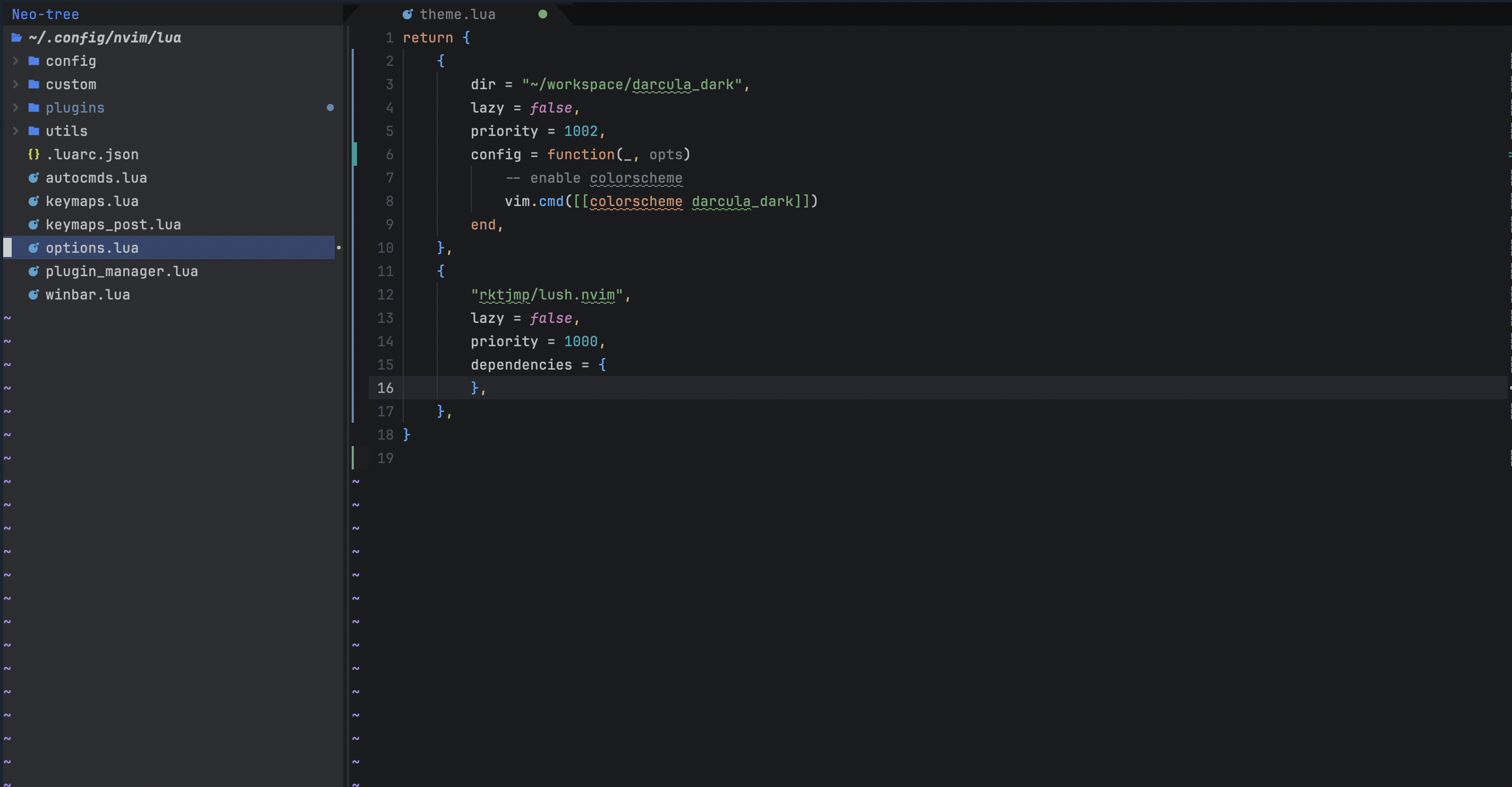Image resolution: width=1512 pixels, height=787 pixels.
Task: Click the Neo-tree panel title
Action: (45, 14)
